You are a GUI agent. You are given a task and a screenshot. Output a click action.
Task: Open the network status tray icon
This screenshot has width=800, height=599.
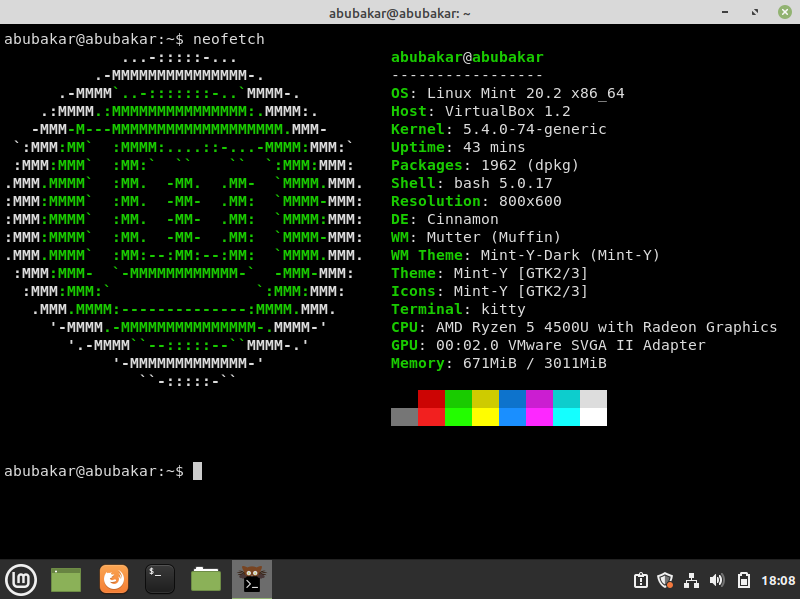[x=691, y=580]
